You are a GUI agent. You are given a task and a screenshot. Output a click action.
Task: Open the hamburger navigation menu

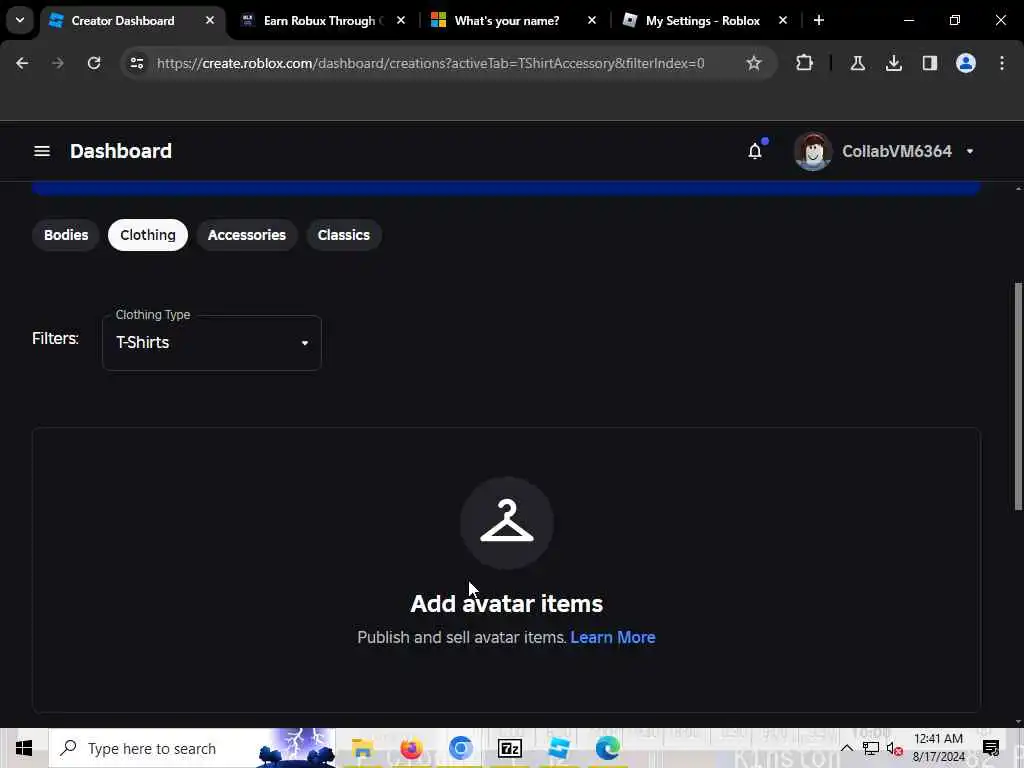(x=42, y=151)
